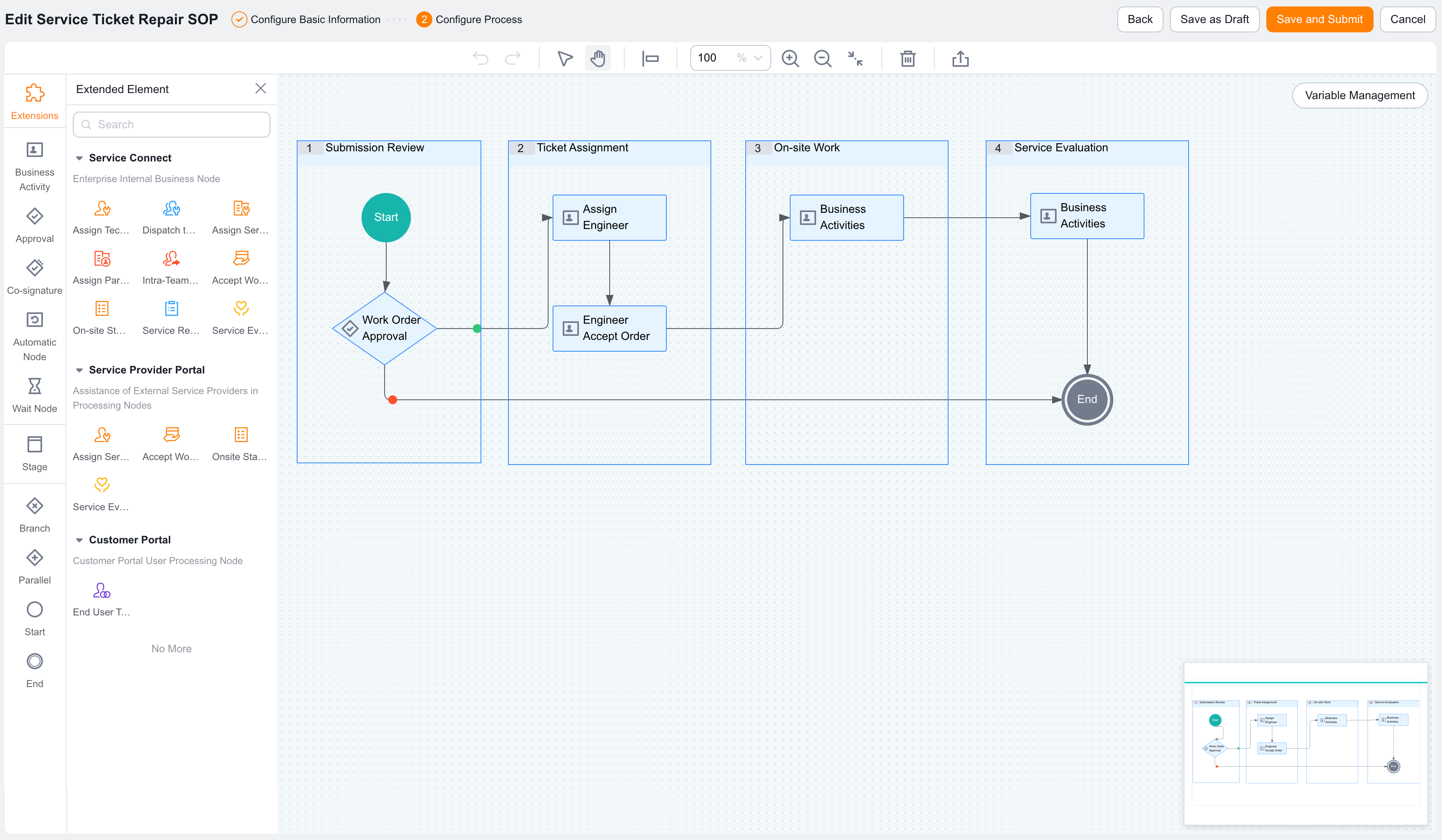This screenshot has width=1442, height=840.
Task: Select the Stage element
Action: click(35, 454)
